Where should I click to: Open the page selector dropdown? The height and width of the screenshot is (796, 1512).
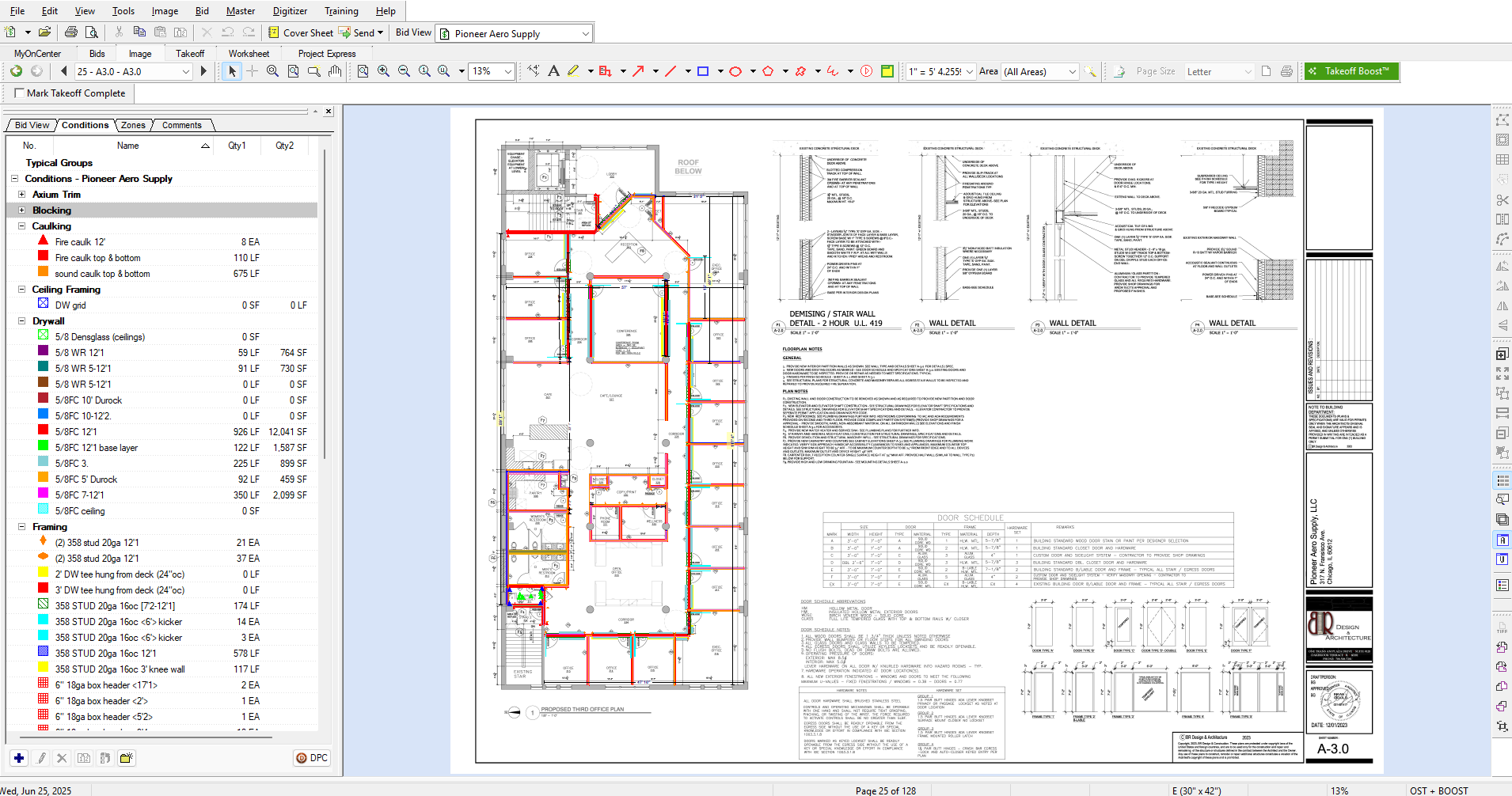[186, 71]
